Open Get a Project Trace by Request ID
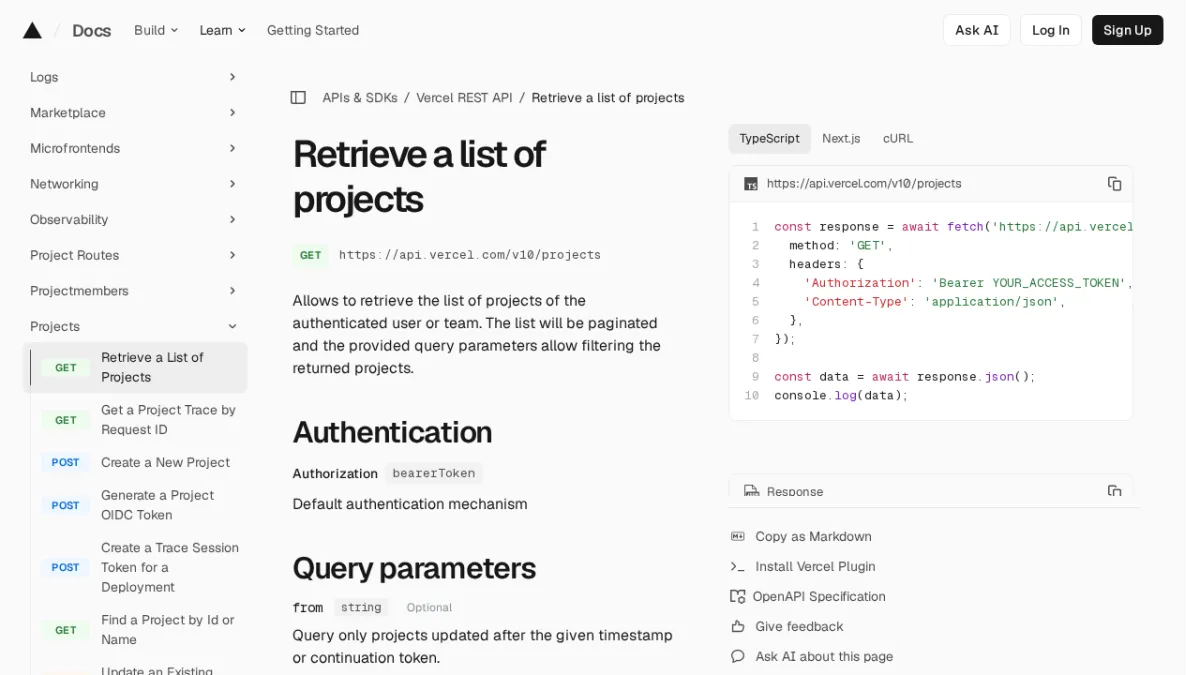The image size is (1200, 675). point(135,420)
